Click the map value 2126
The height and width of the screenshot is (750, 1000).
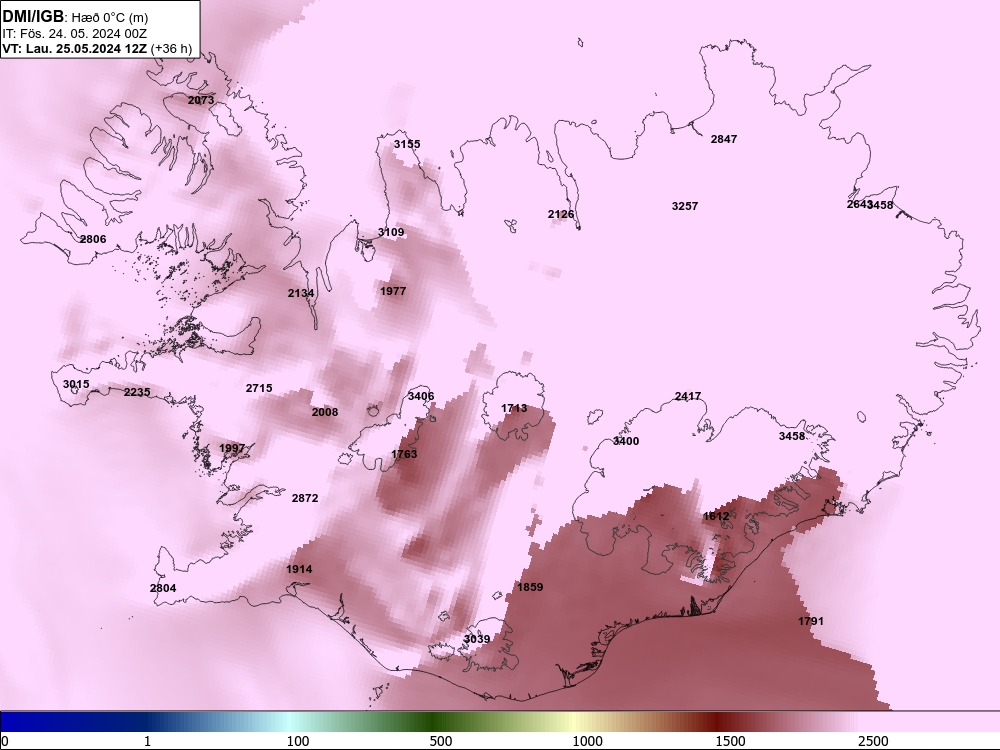click(561, 214)
